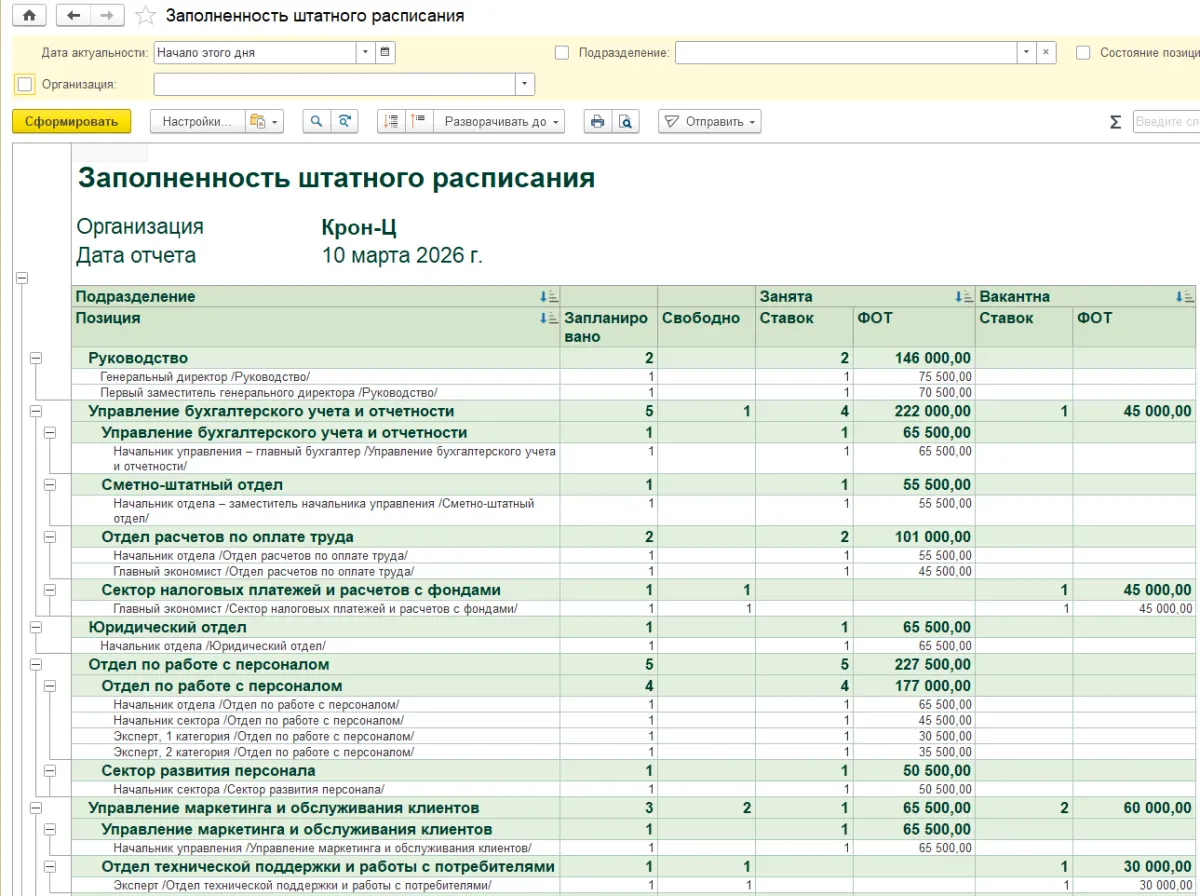This screenshot has width=1200, height=896.
Task: Open report variants icon next to Настройки
Action: [264, 121]
